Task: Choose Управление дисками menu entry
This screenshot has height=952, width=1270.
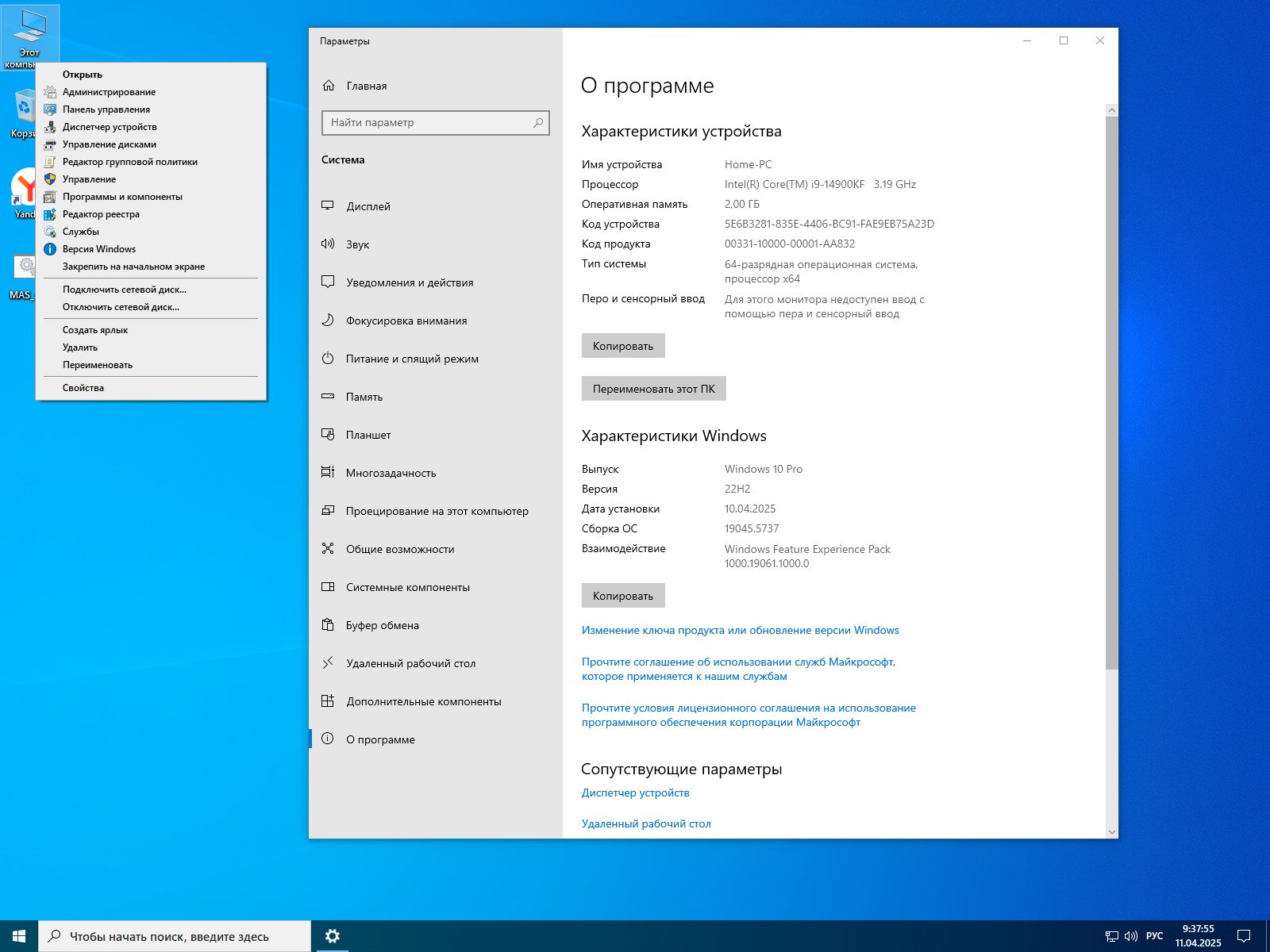Action: pos(151,144)
